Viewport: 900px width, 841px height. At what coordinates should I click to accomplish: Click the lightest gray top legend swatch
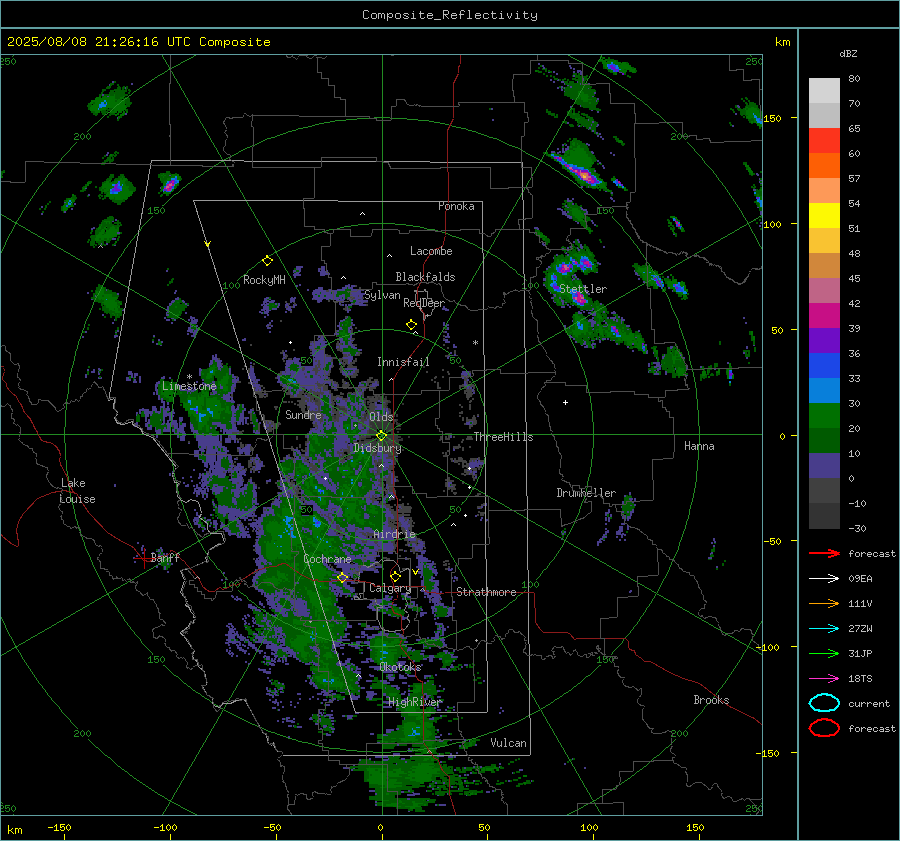point(824,91)
